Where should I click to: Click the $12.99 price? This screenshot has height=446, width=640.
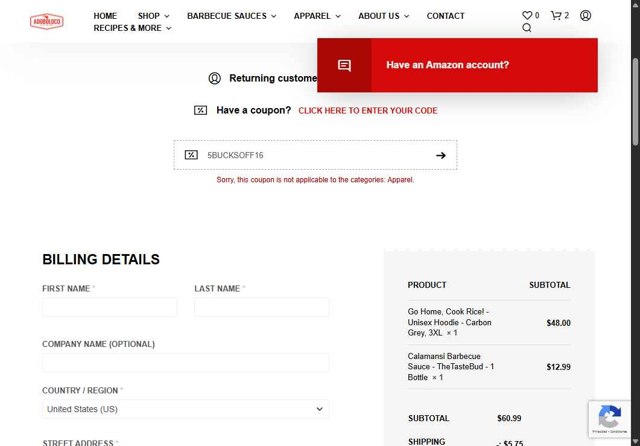558,367
